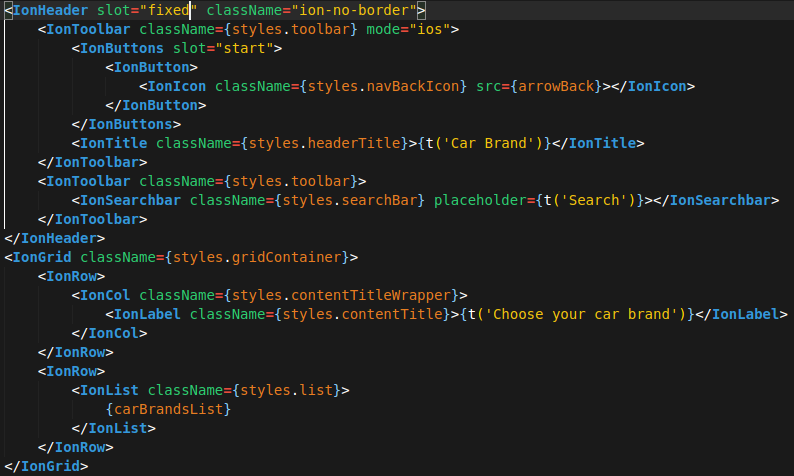Click the closing IonButton tag
This screenshot has width=794, height=476.
[155, 105]
